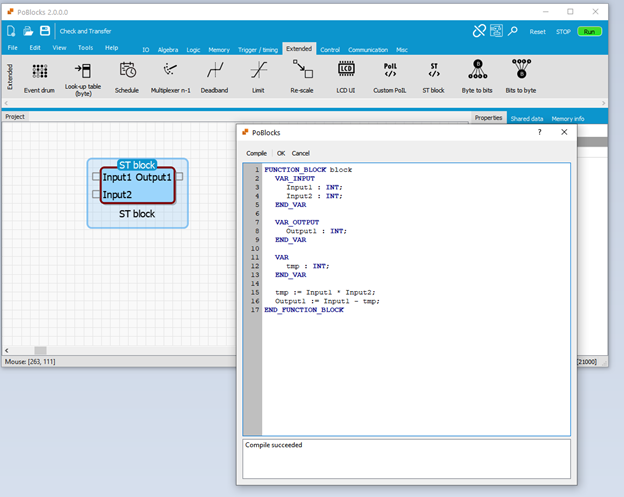Click the Input2 connector pin on ST block
The width and height of the screenshot is (624, 497).
pyautogui.click(x=96, y=194)
